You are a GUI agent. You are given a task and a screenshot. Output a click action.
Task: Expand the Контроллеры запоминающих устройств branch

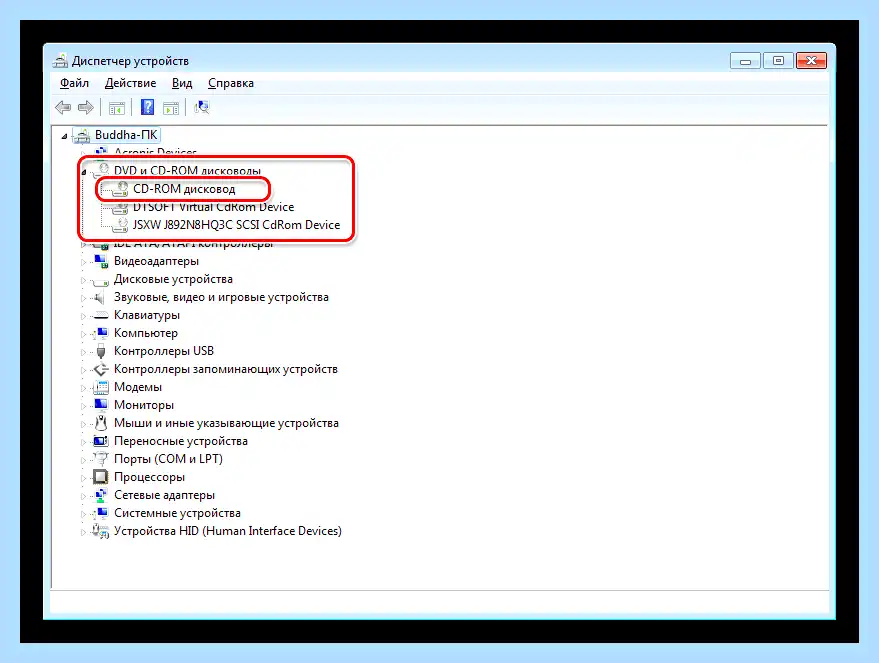click(84, 369)
